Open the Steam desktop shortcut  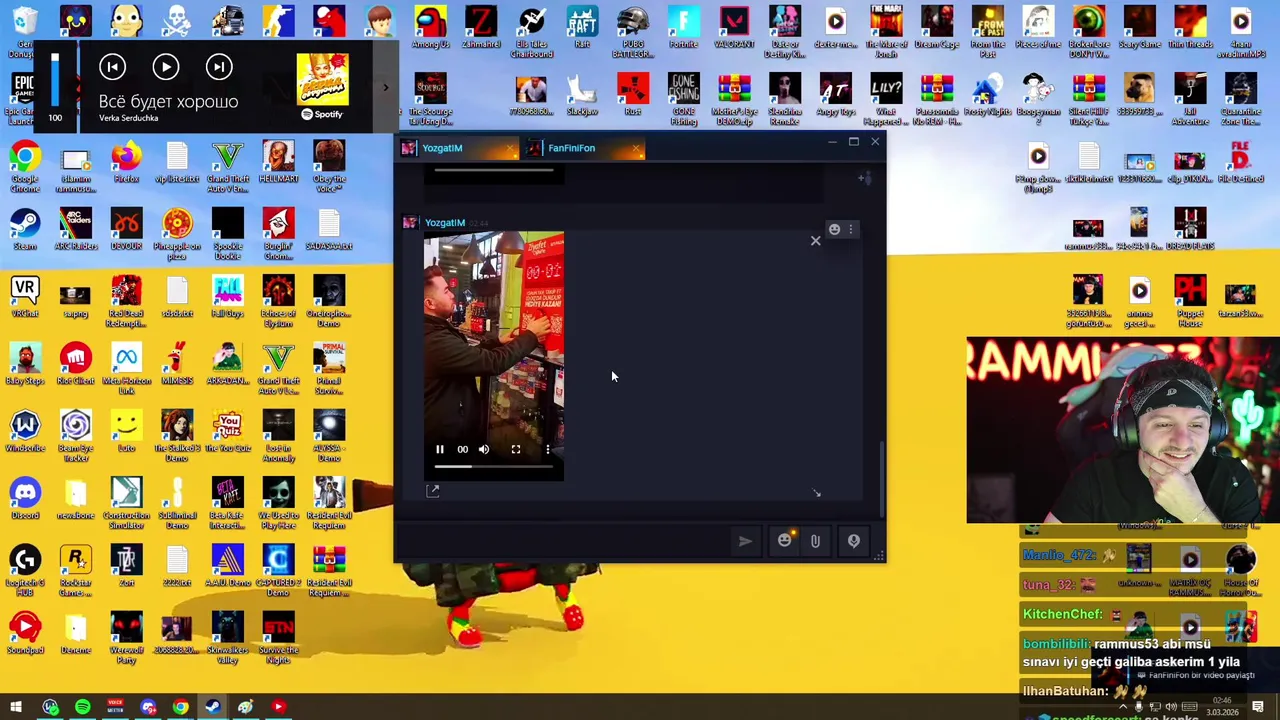click(x=25, y=230)
